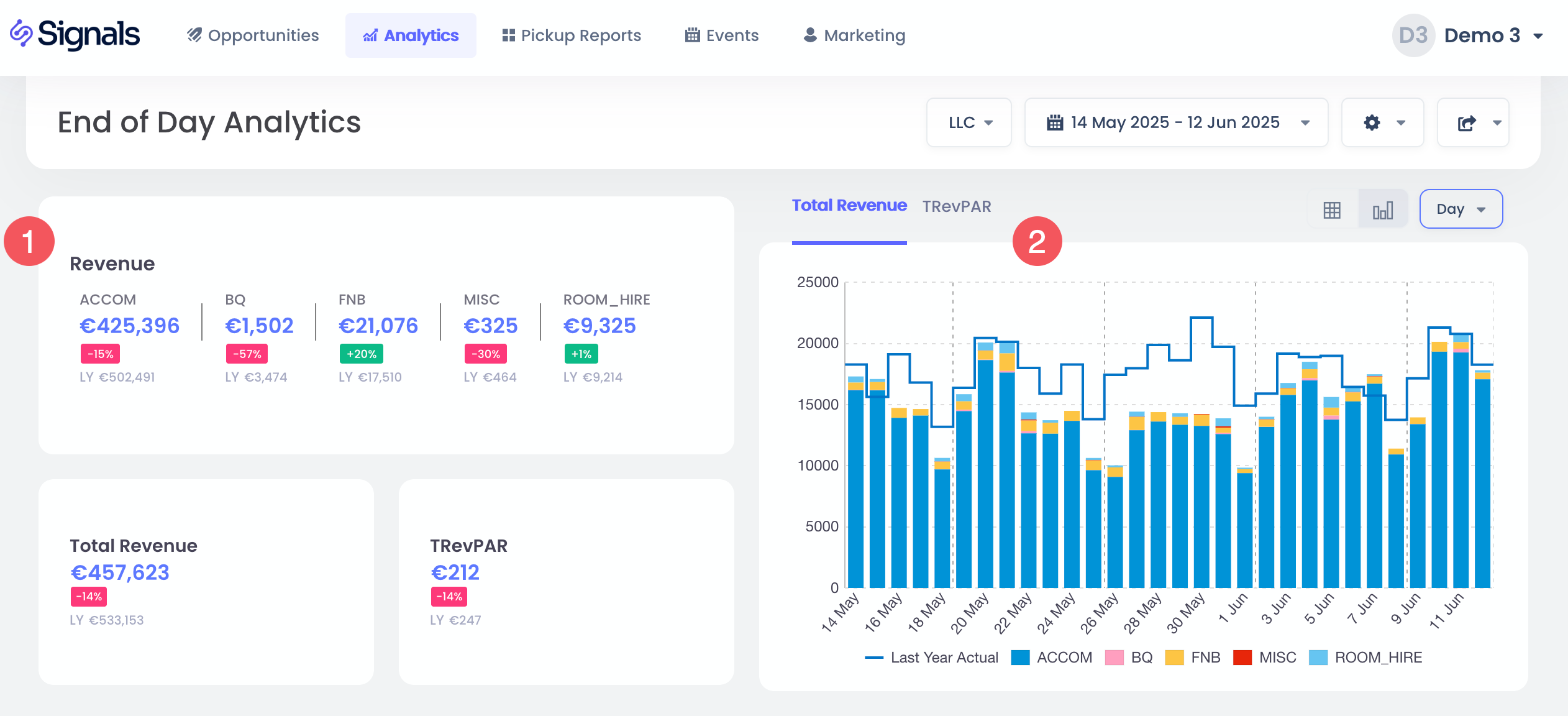Click the D3 user avatar
The image size is (1568, 716).
pos(1413,35)
